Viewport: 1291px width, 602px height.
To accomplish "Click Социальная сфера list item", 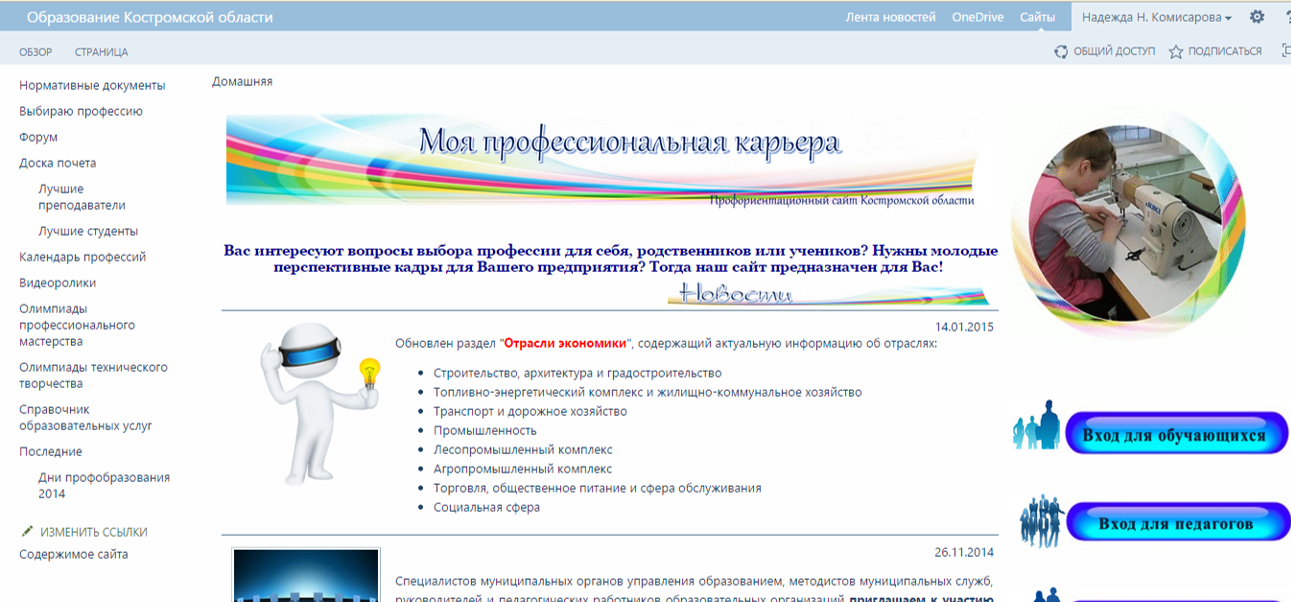I will 487,507.
